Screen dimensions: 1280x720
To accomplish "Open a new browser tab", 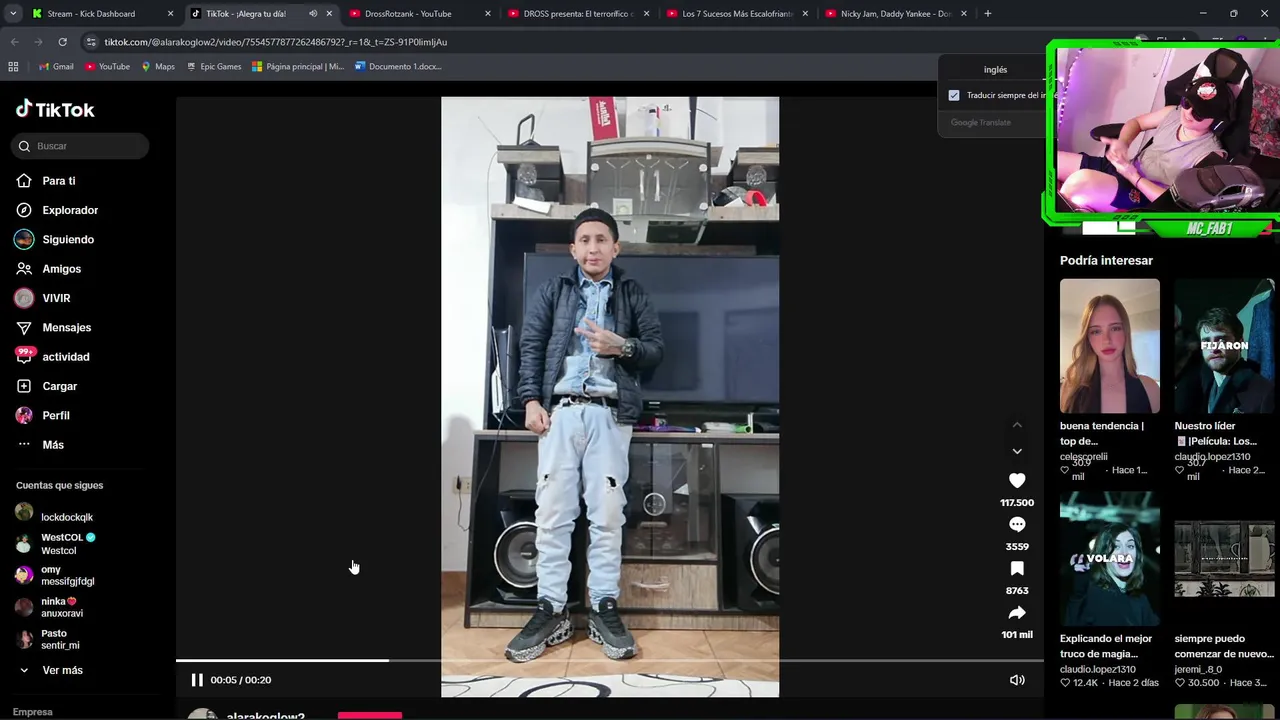I will tap(988, 14).
